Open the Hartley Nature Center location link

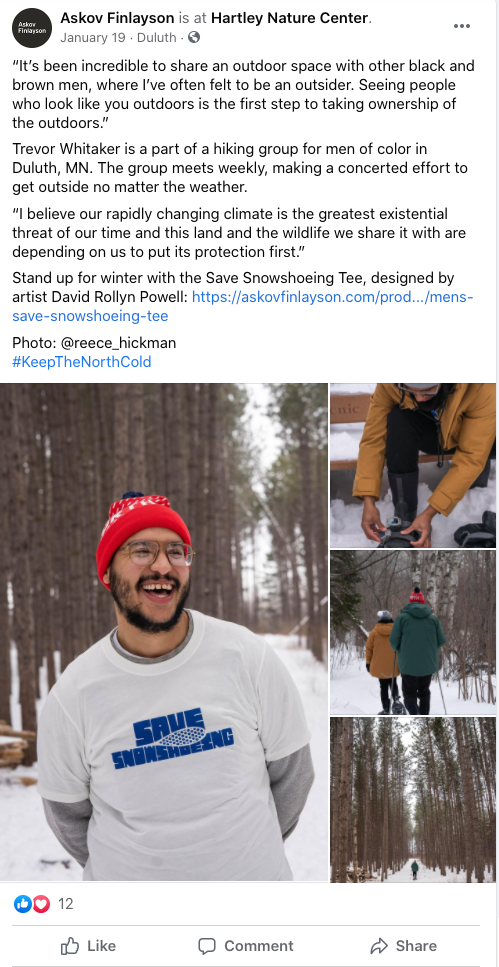click(x=291, y=18)
